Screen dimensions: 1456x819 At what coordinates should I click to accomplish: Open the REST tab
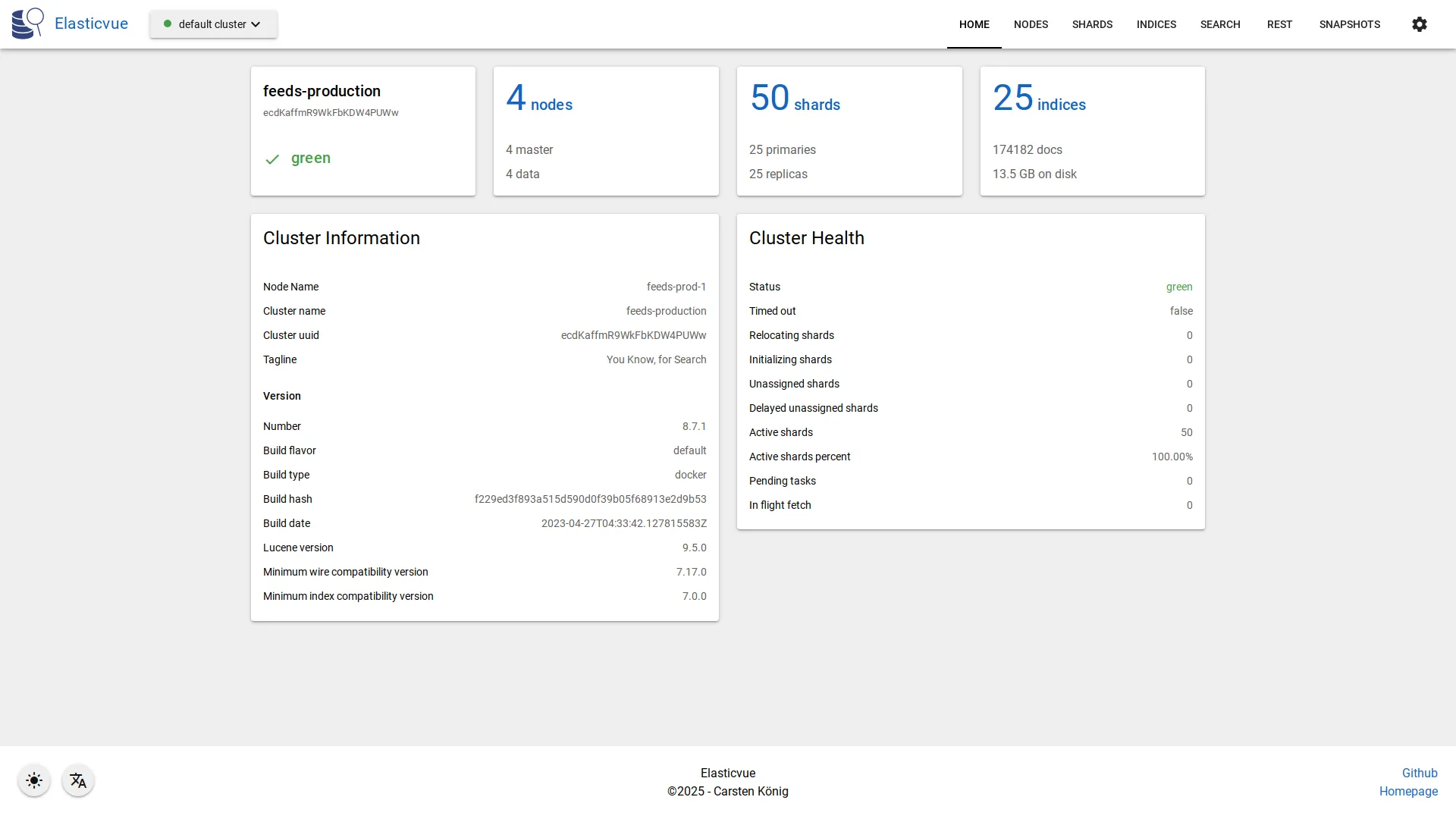pos(1279,24)
